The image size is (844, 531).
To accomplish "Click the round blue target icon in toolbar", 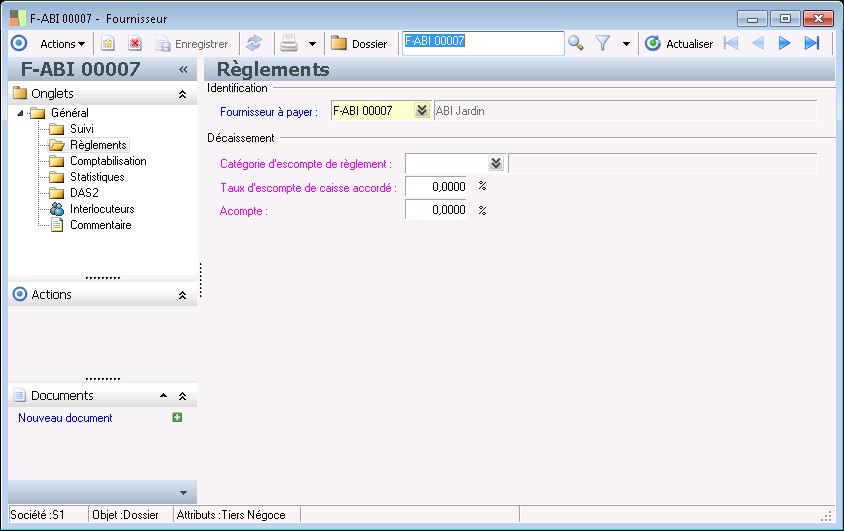I will coord(19,43).
